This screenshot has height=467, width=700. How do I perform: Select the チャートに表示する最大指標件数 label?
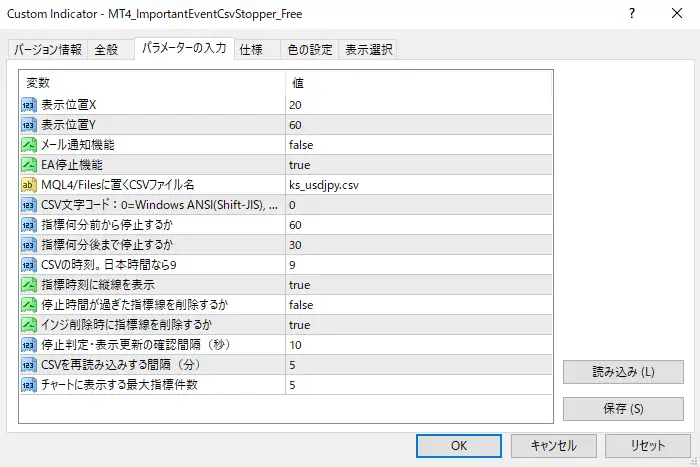coord(119,385)
